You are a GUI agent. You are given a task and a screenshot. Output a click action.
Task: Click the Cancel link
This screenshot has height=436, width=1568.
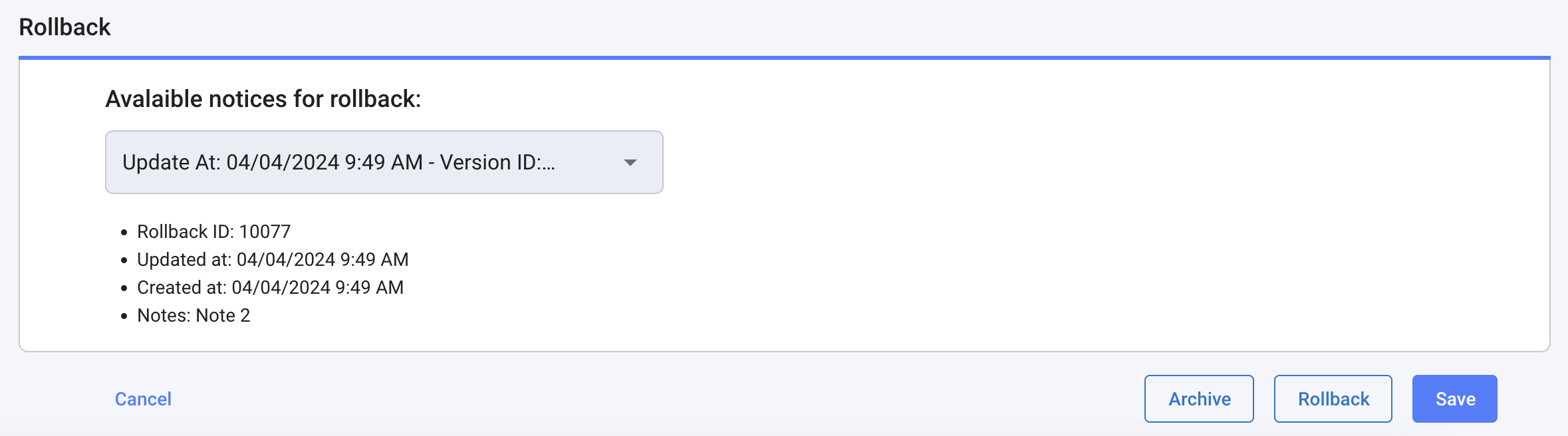[143, 399]
